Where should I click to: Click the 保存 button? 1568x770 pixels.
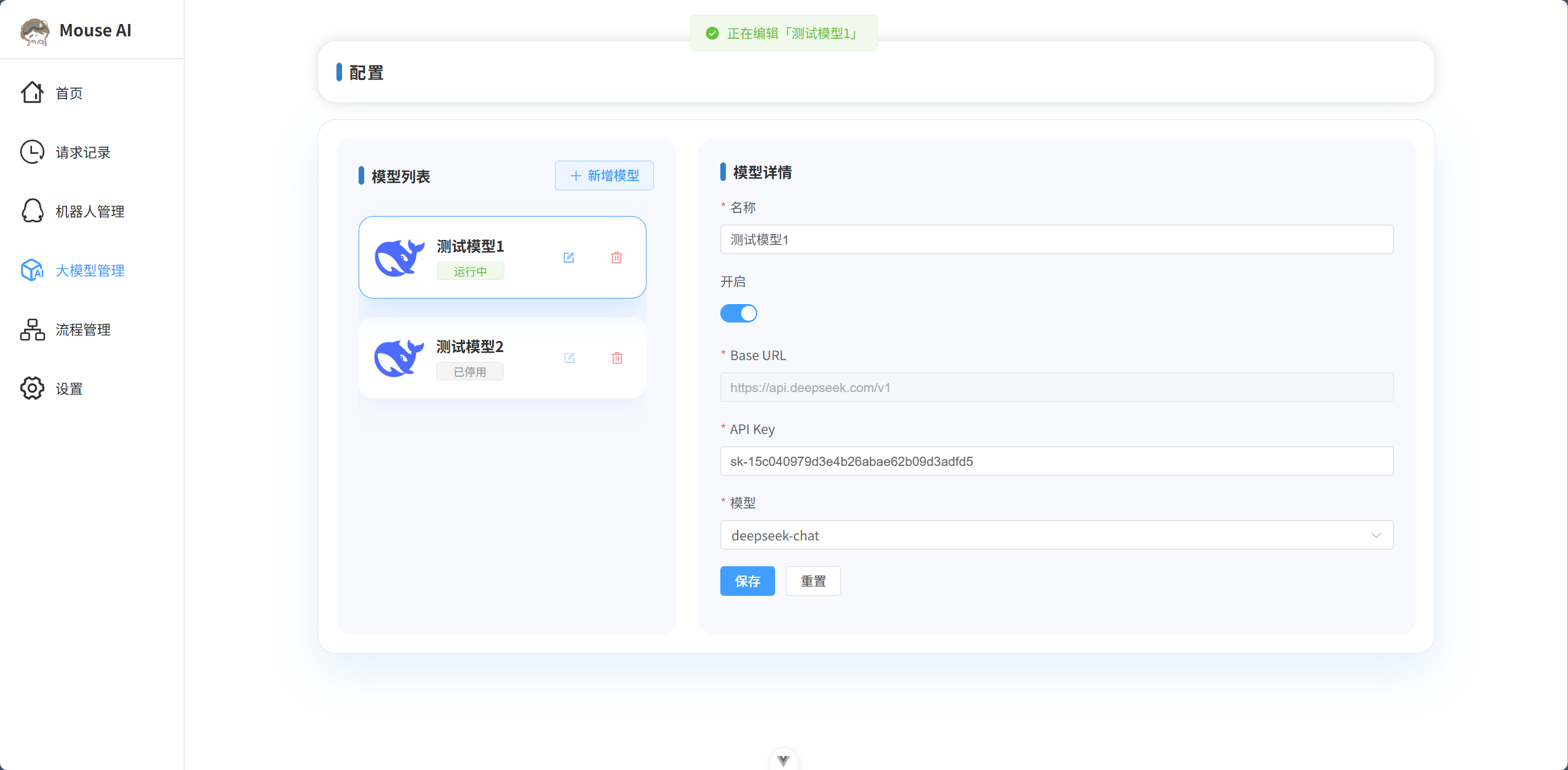pos(747,580)
